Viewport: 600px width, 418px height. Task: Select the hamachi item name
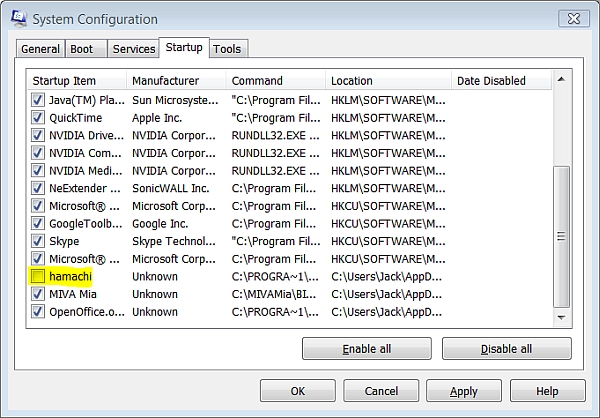point(70,276)
